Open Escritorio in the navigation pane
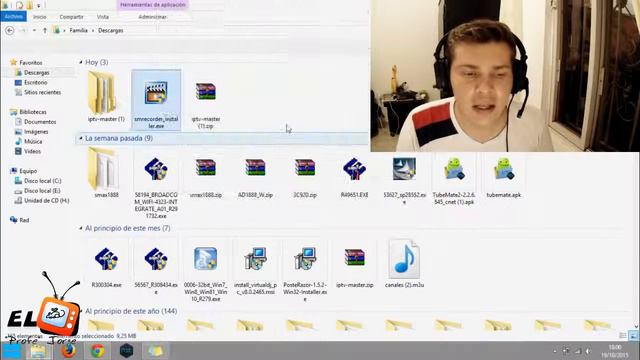640x360 pixels. pyautogui.click(x=36, y=82)
